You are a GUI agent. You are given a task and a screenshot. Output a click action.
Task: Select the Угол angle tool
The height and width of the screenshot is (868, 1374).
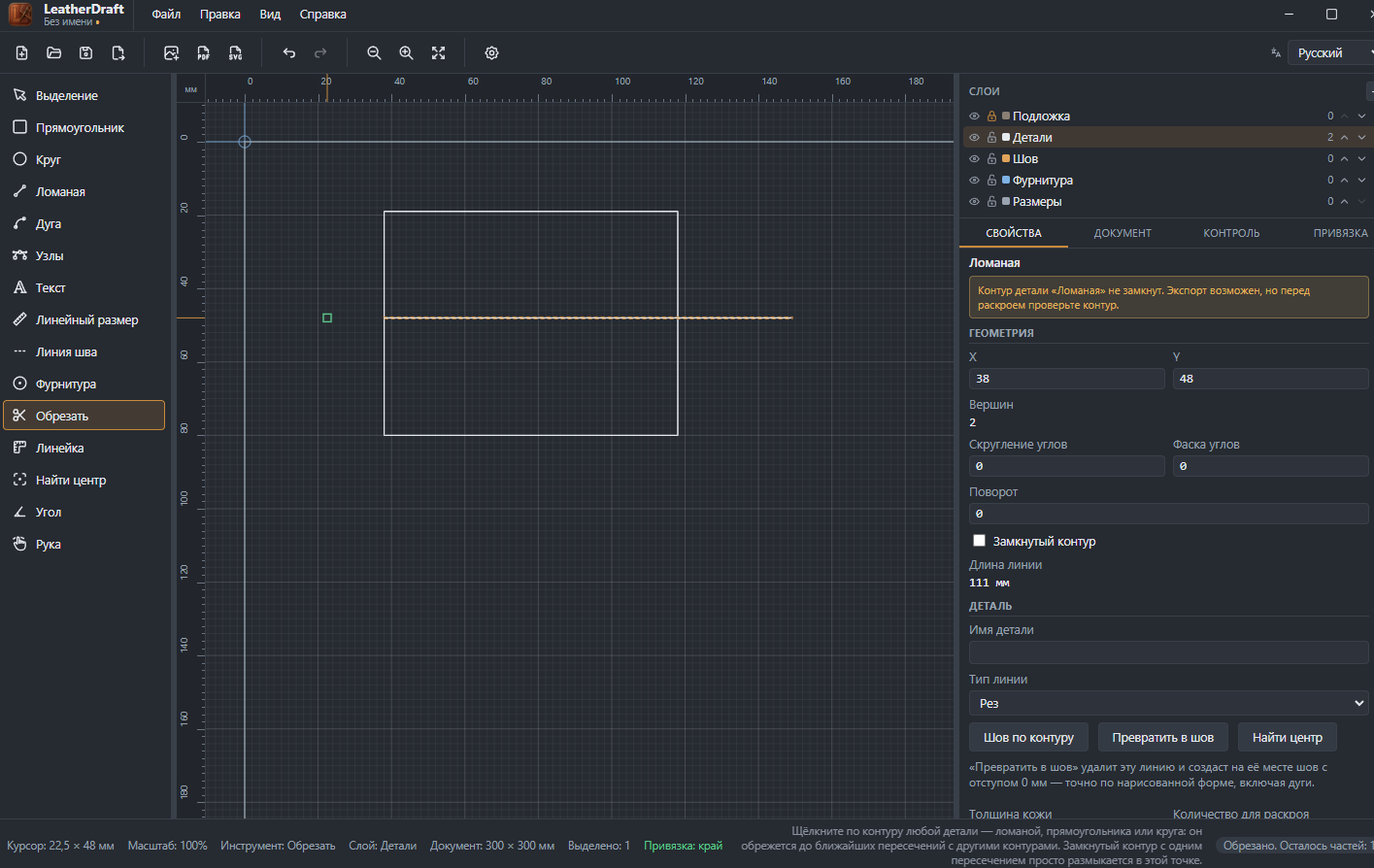pyautogui.click(x=84, y=512)
